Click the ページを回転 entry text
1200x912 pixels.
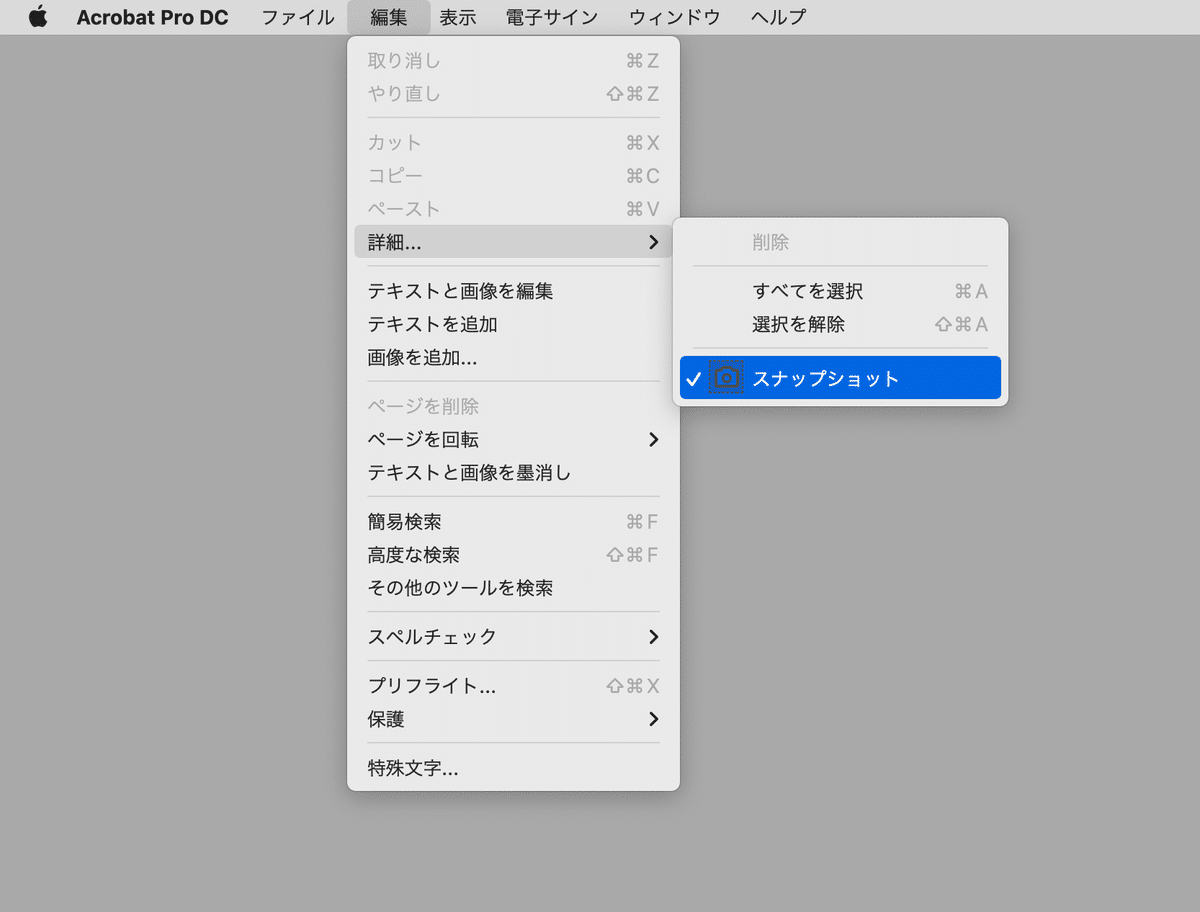pos(423,439)
